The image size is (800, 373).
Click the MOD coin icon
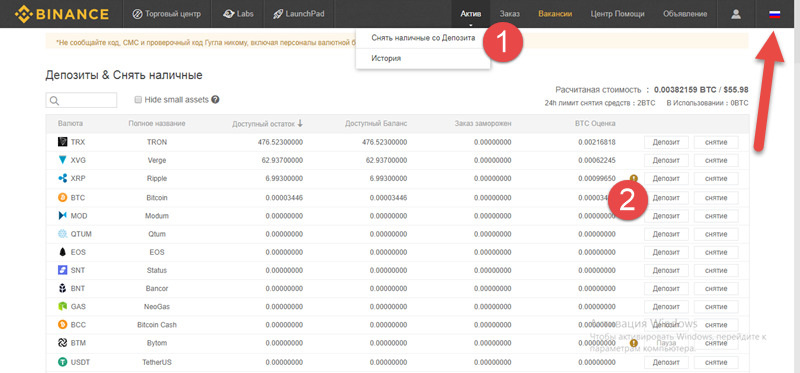(63, 216)
